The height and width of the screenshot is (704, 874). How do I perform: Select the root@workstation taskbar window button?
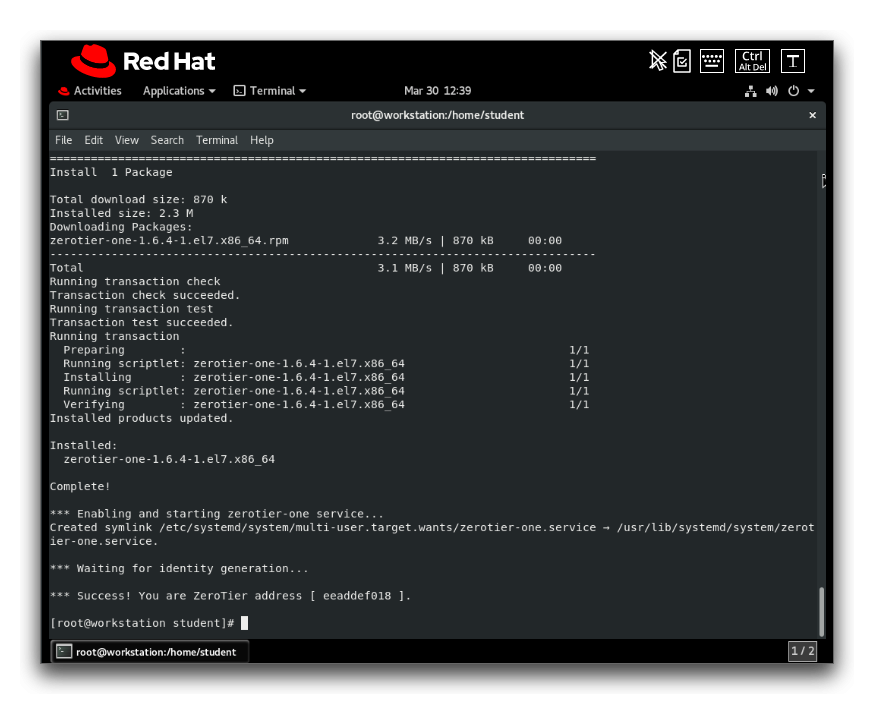(150, 652)
